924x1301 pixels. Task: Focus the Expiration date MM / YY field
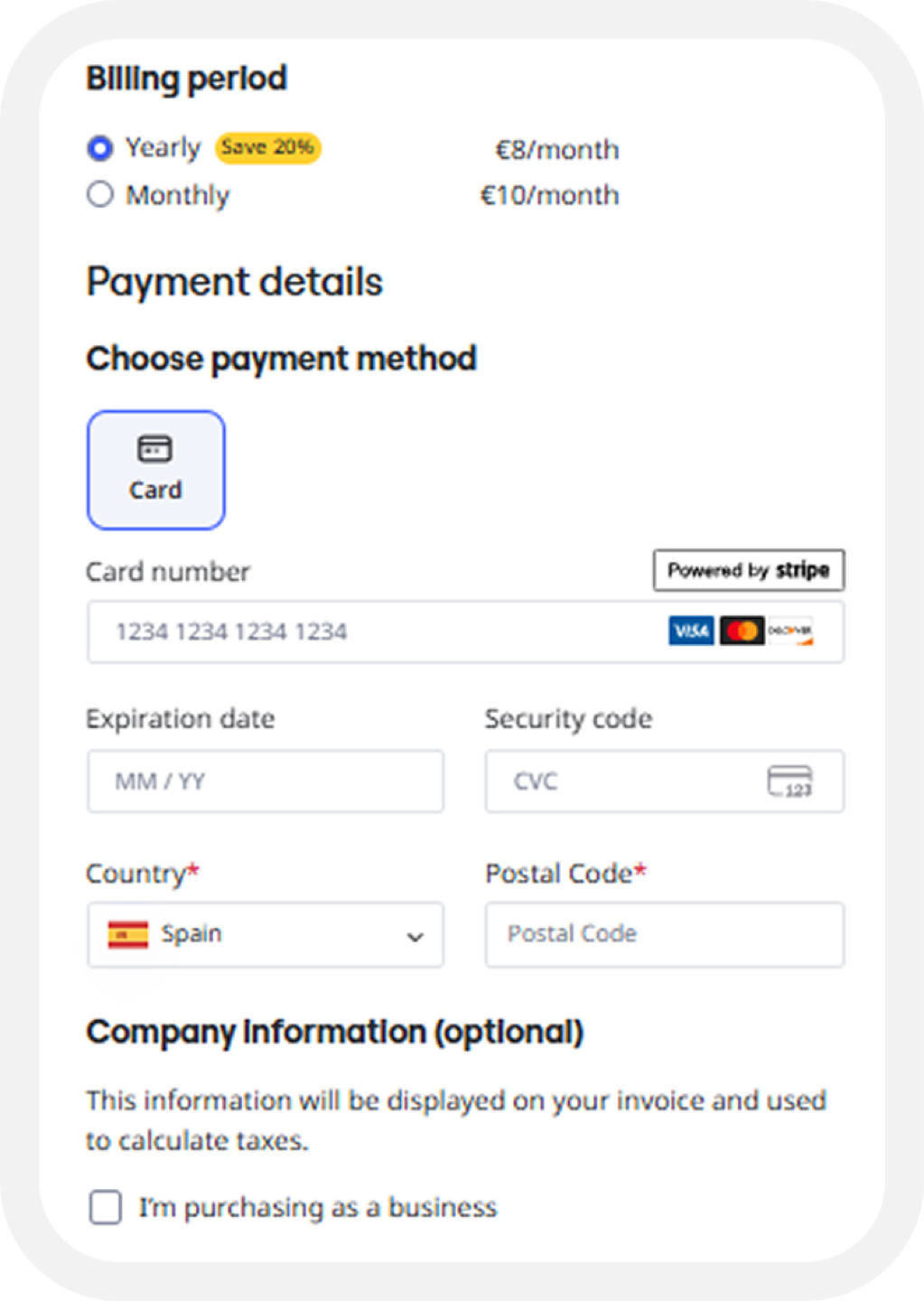click(266, 781)
